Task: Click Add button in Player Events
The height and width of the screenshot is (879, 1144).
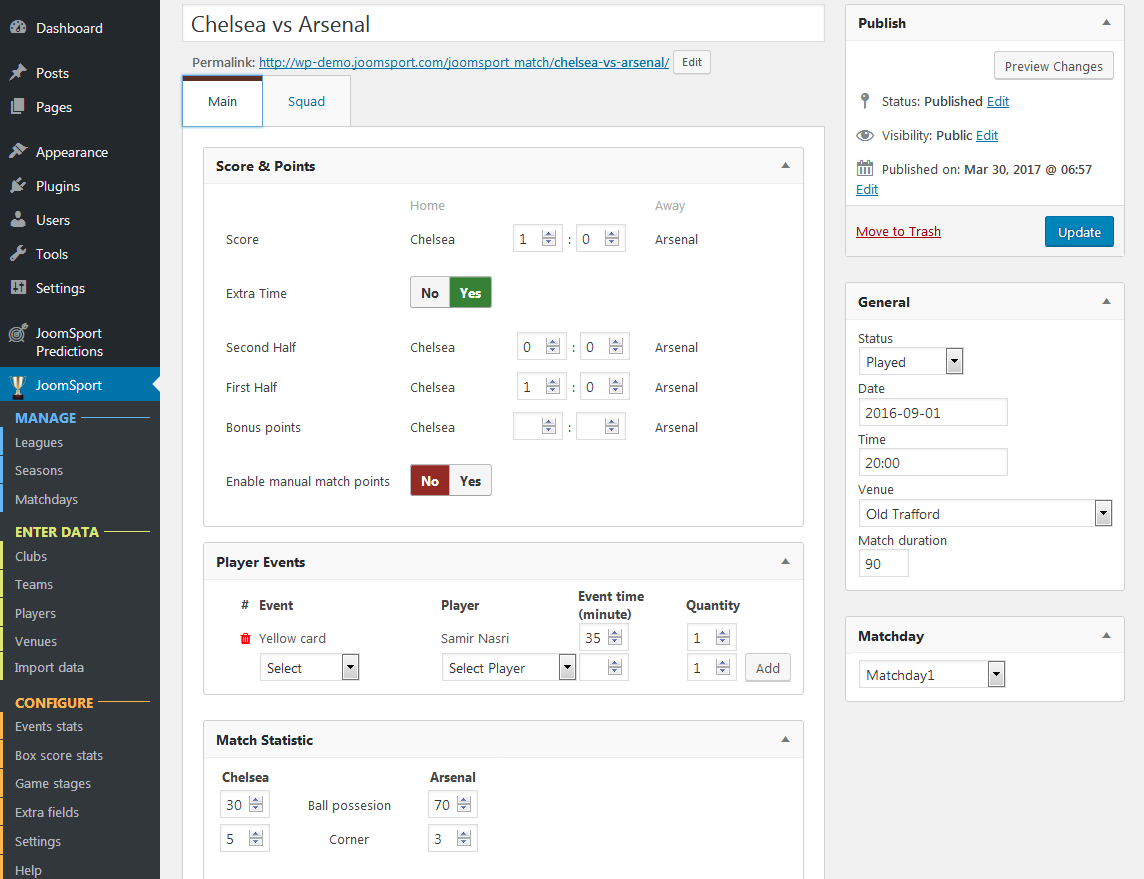Action: point(768,667)
